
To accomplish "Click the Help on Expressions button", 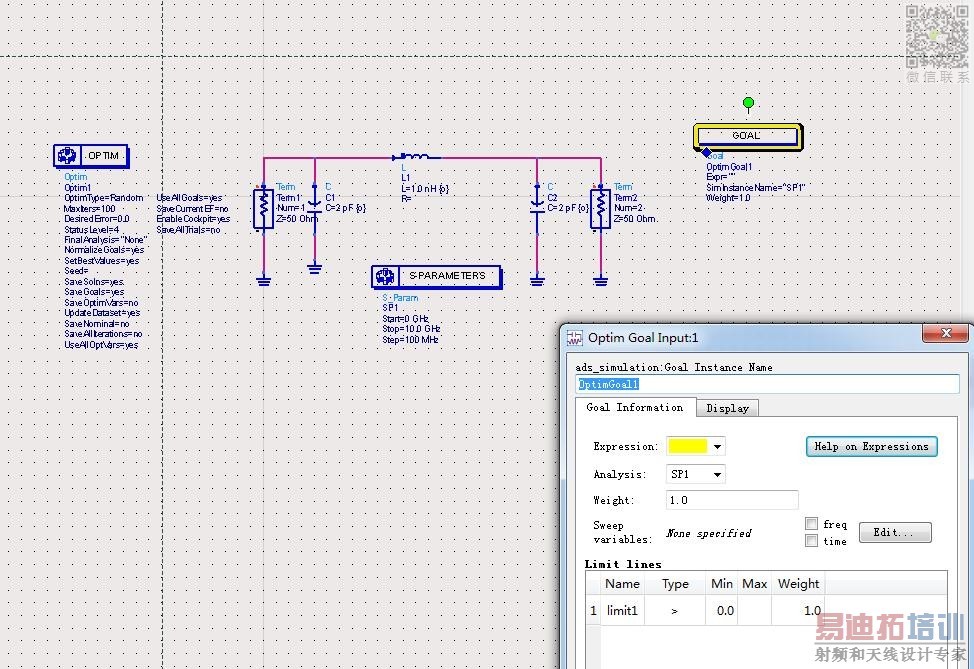I will click(x=871, y=447).
